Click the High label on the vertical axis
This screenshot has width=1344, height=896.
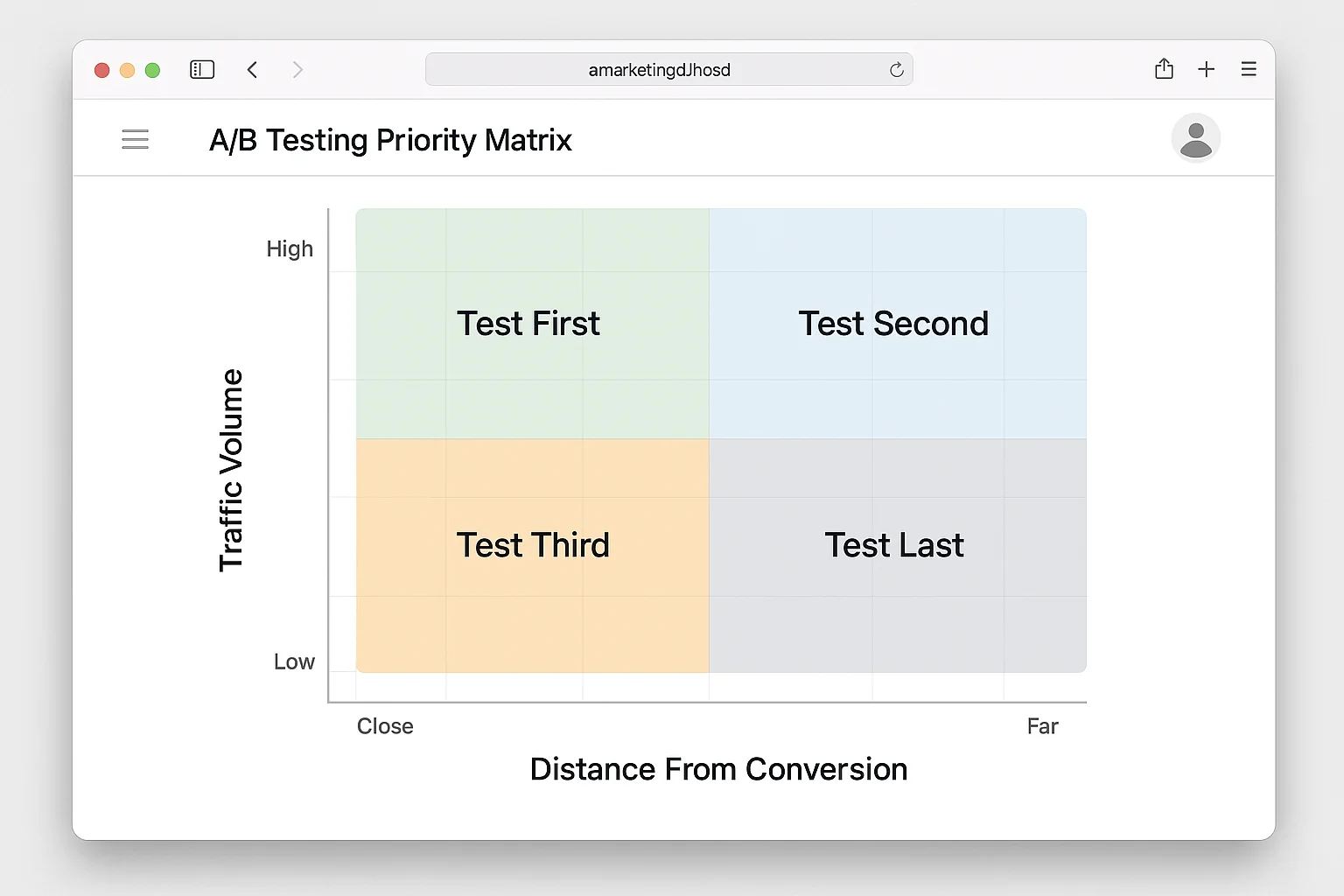tap(290, 248)
